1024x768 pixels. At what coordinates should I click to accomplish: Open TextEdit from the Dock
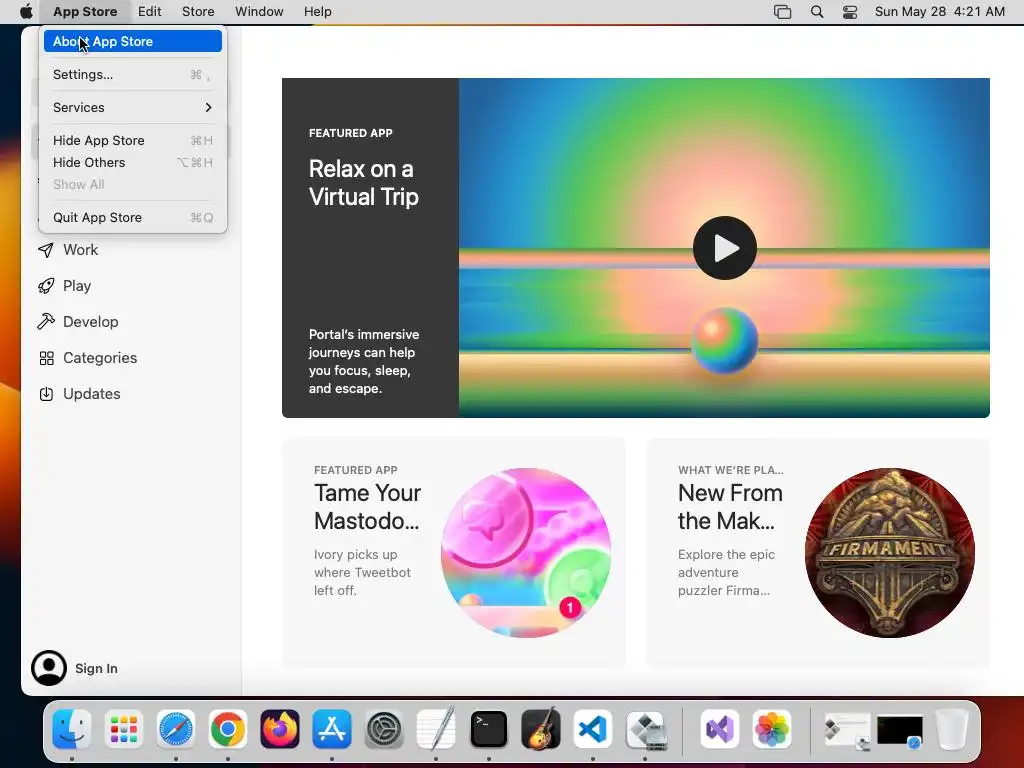(x=436, y=729)
